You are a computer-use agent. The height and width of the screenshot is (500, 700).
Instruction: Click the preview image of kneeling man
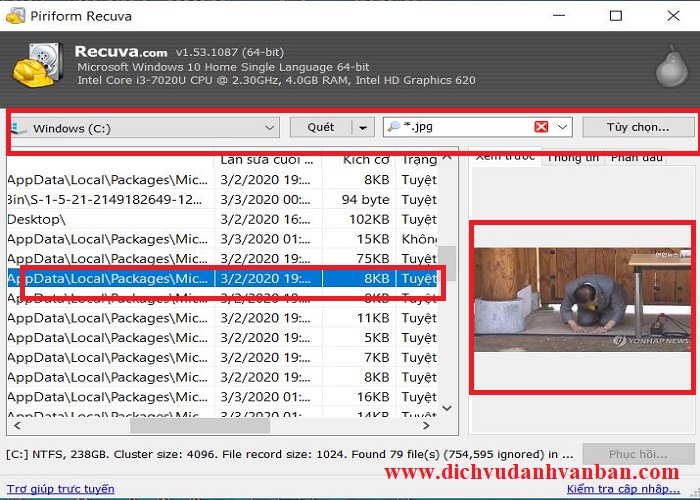click(582, 300)
